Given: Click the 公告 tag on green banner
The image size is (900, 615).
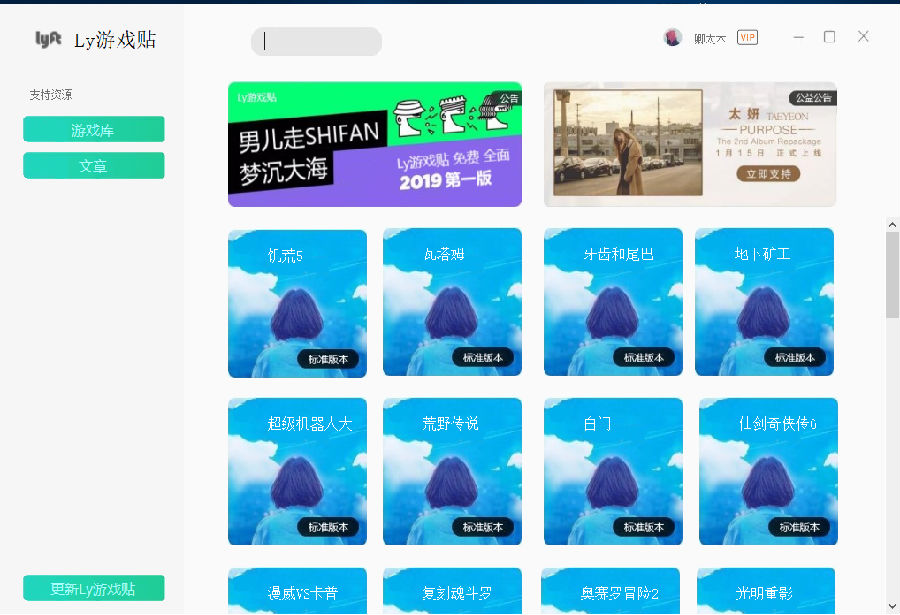Looking at the screenshot, I should (508, 98).
